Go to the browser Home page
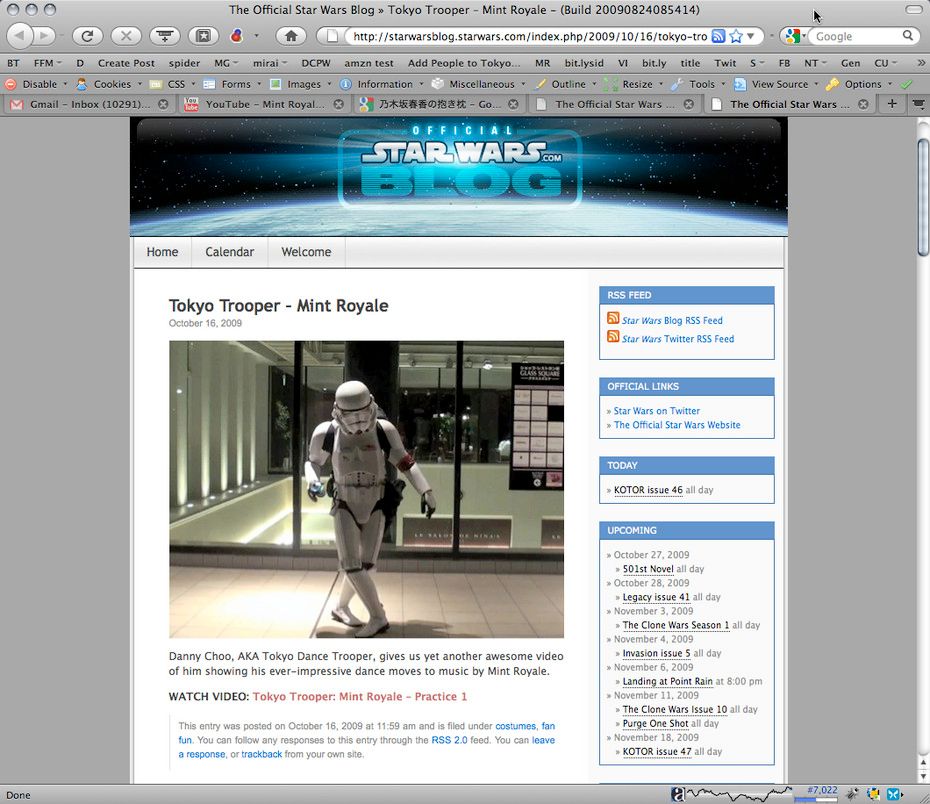The height and width of the screenshot is (804, 930). coord(290,36)
